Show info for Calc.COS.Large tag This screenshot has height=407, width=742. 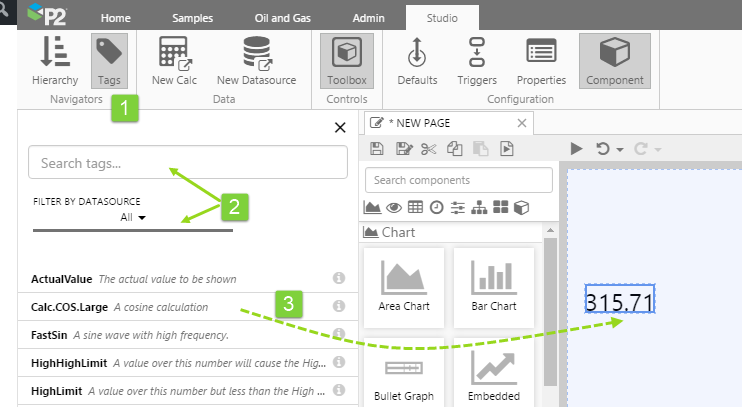(339, 306)
